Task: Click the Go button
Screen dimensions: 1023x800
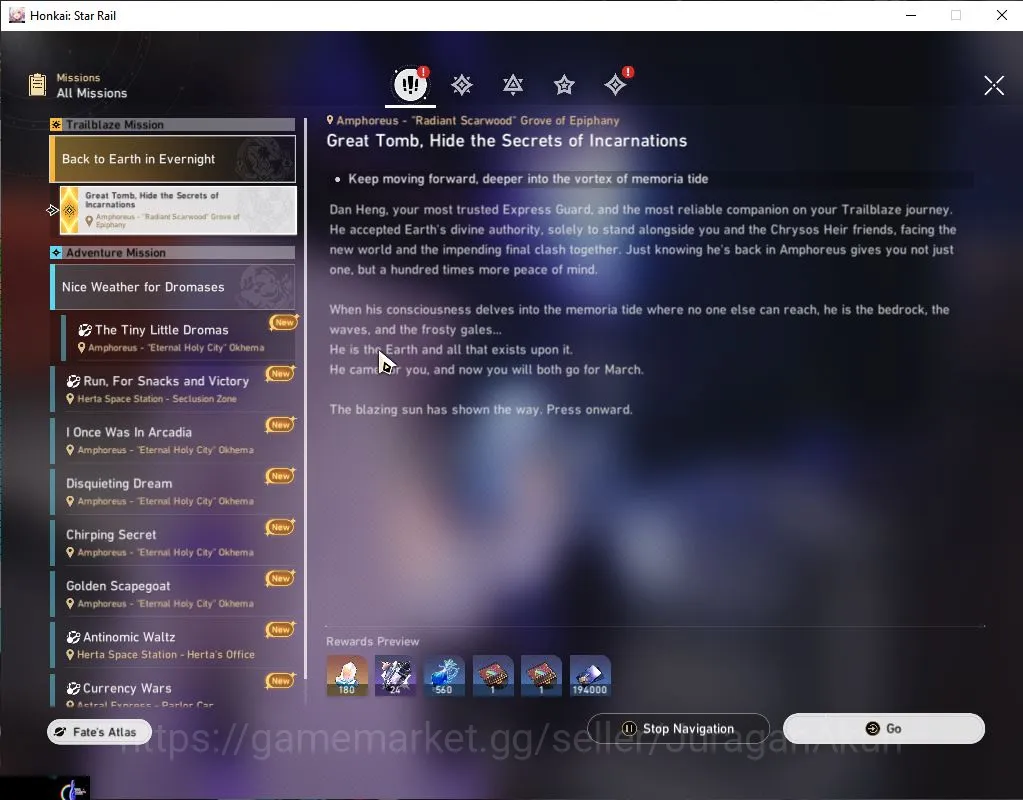Action: tap(883, 728)
